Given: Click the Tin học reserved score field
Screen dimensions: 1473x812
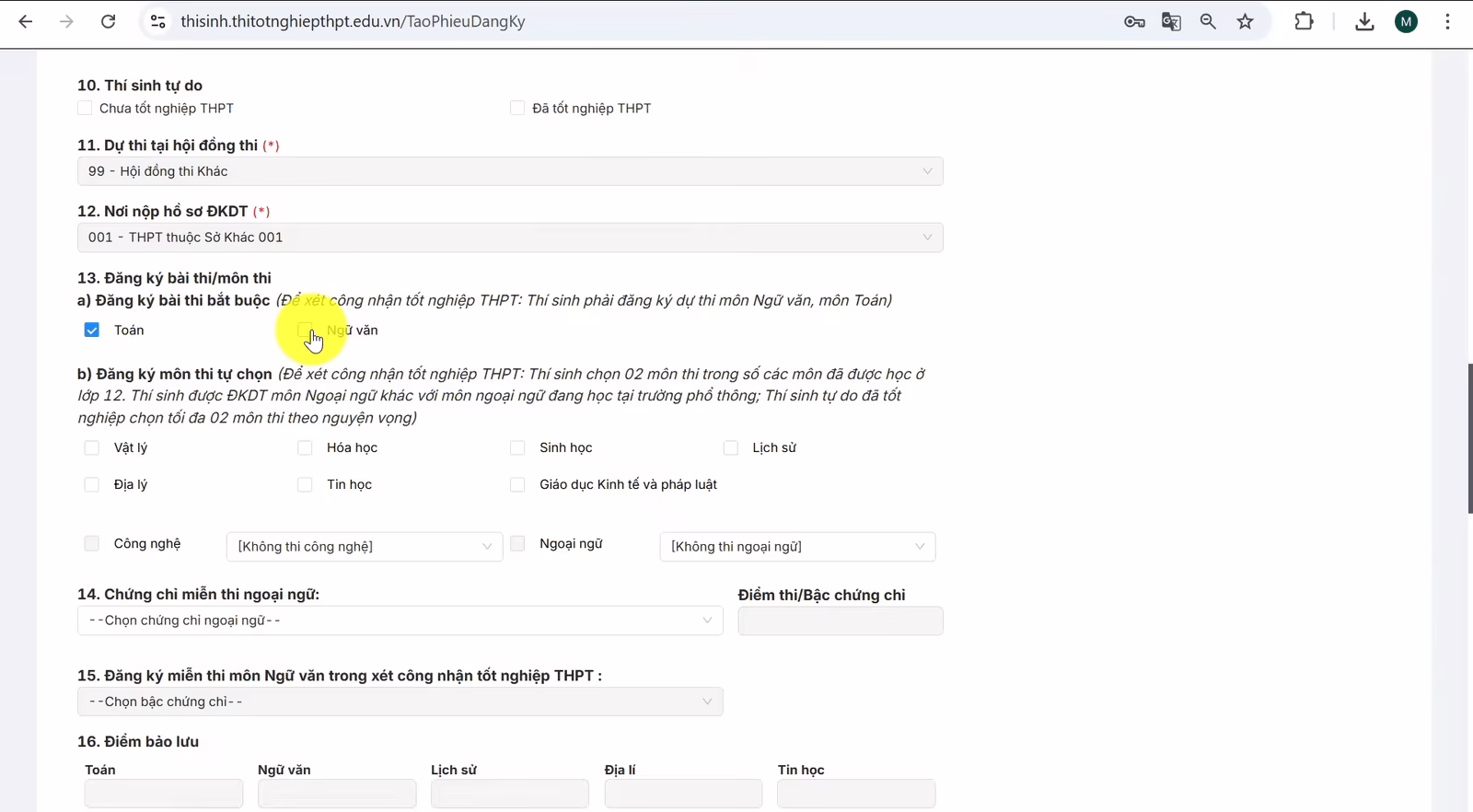Looking at the screenshot, I should point(856,794).
